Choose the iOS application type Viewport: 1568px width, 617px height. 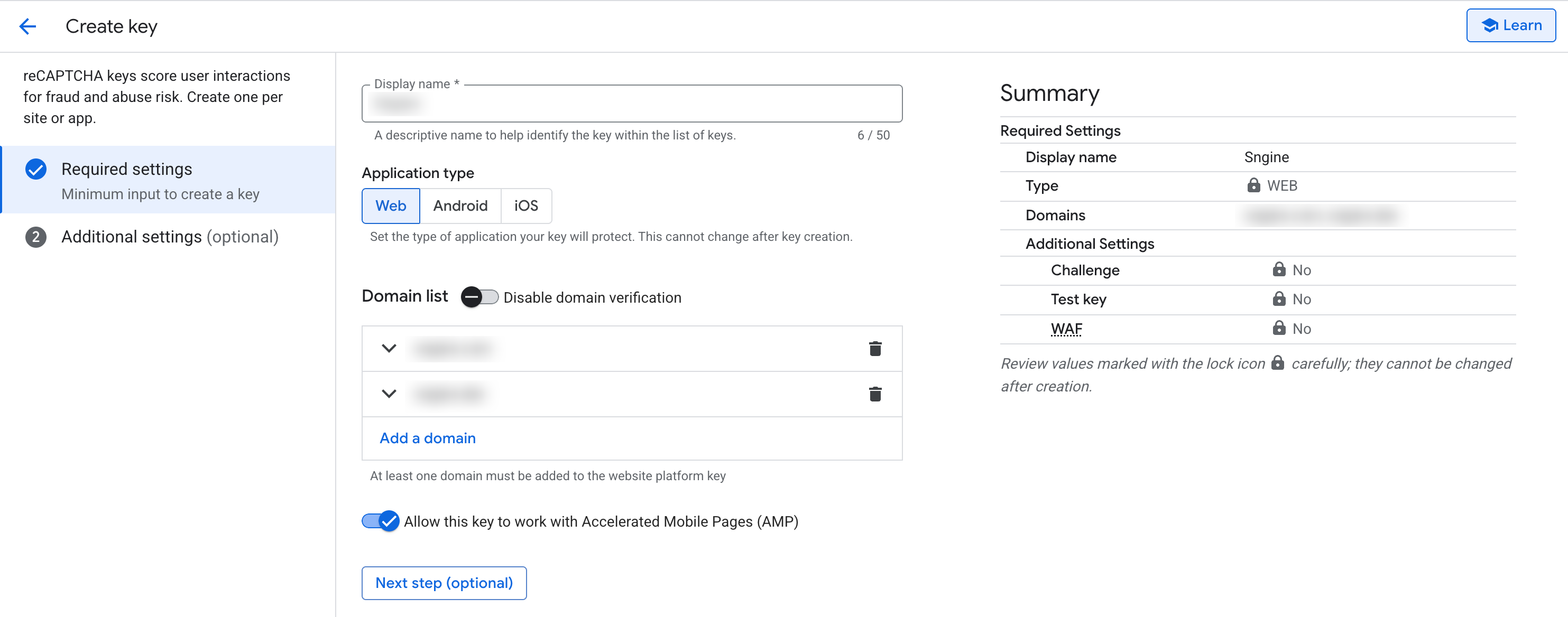(x=526, y=205)
